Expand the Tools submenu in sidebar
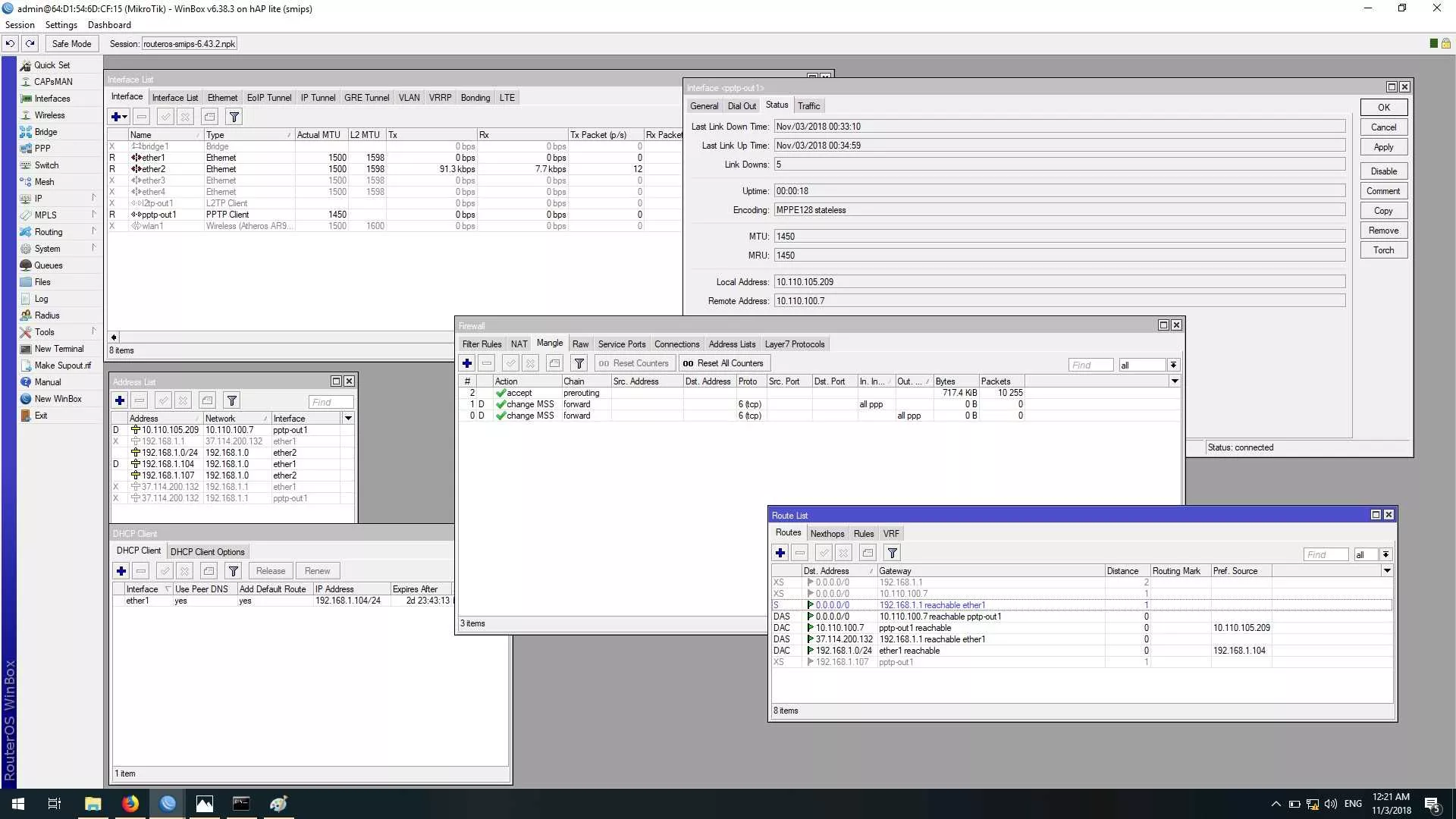This screenshot has width=1456, height=819. [x=59, y=332]
